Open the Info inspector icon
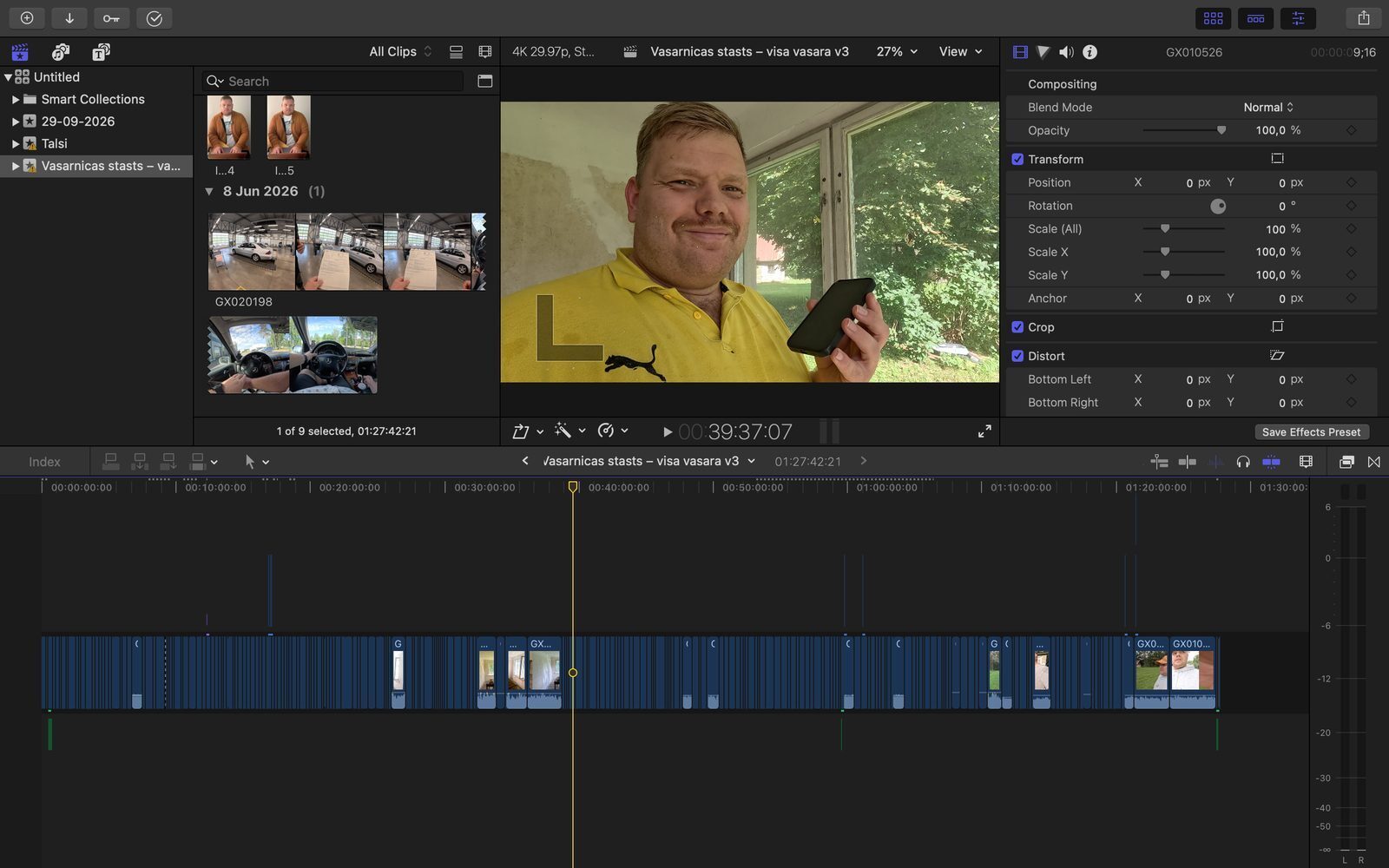The width and height of the screenshot is (1389, 868). click(x=1089, y=52)
